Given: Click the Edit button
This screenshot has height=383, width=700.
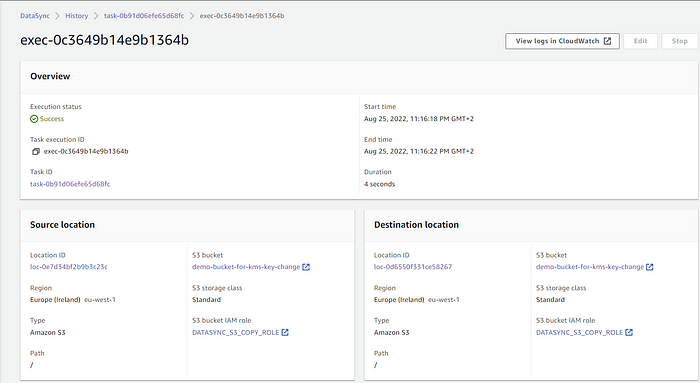Looking at the screenshot, I should pos(641,41).
